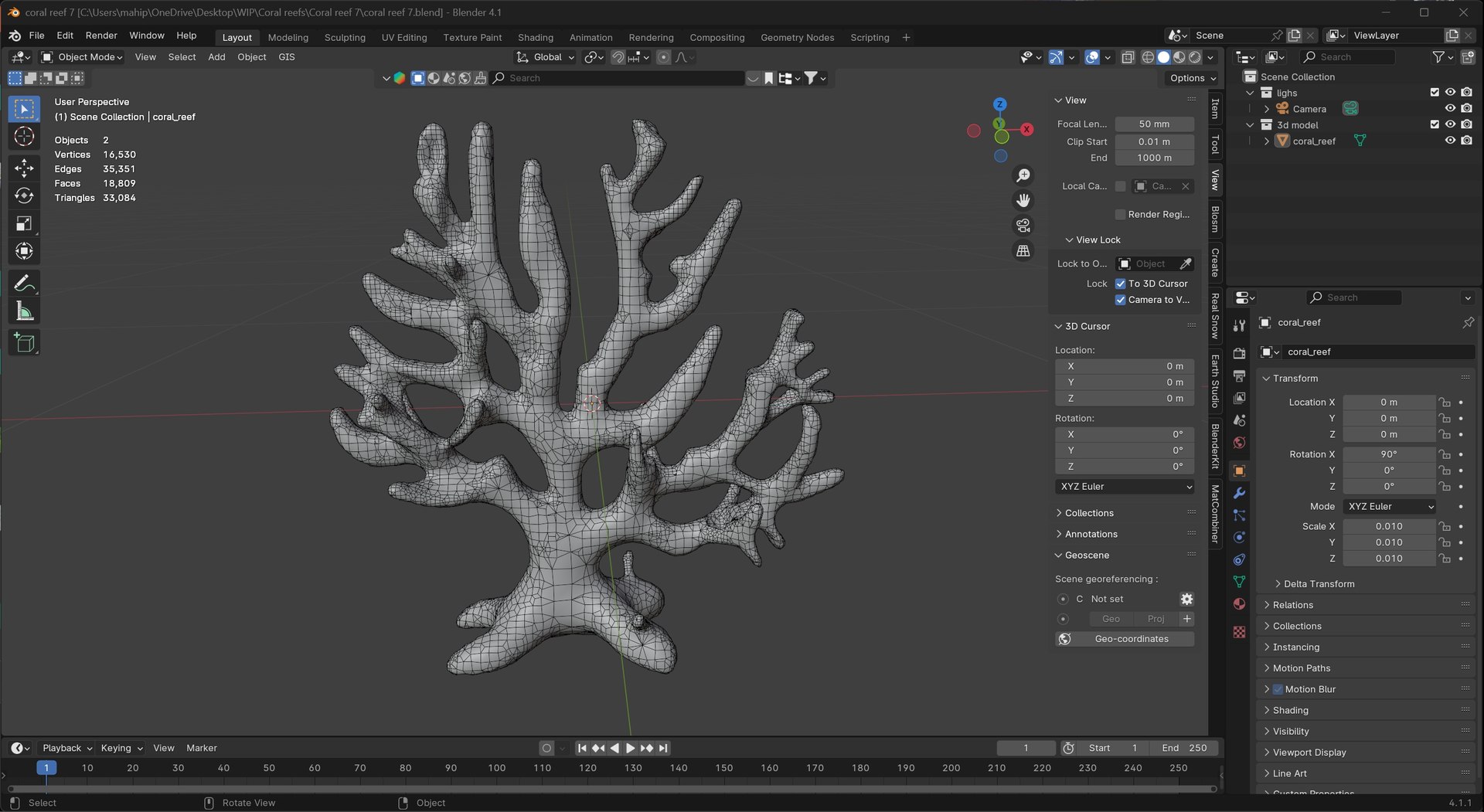The height and width of the screenshot is (812, 1484).
Task: Click the End frame 250 field
Action: coord(1183,748)
